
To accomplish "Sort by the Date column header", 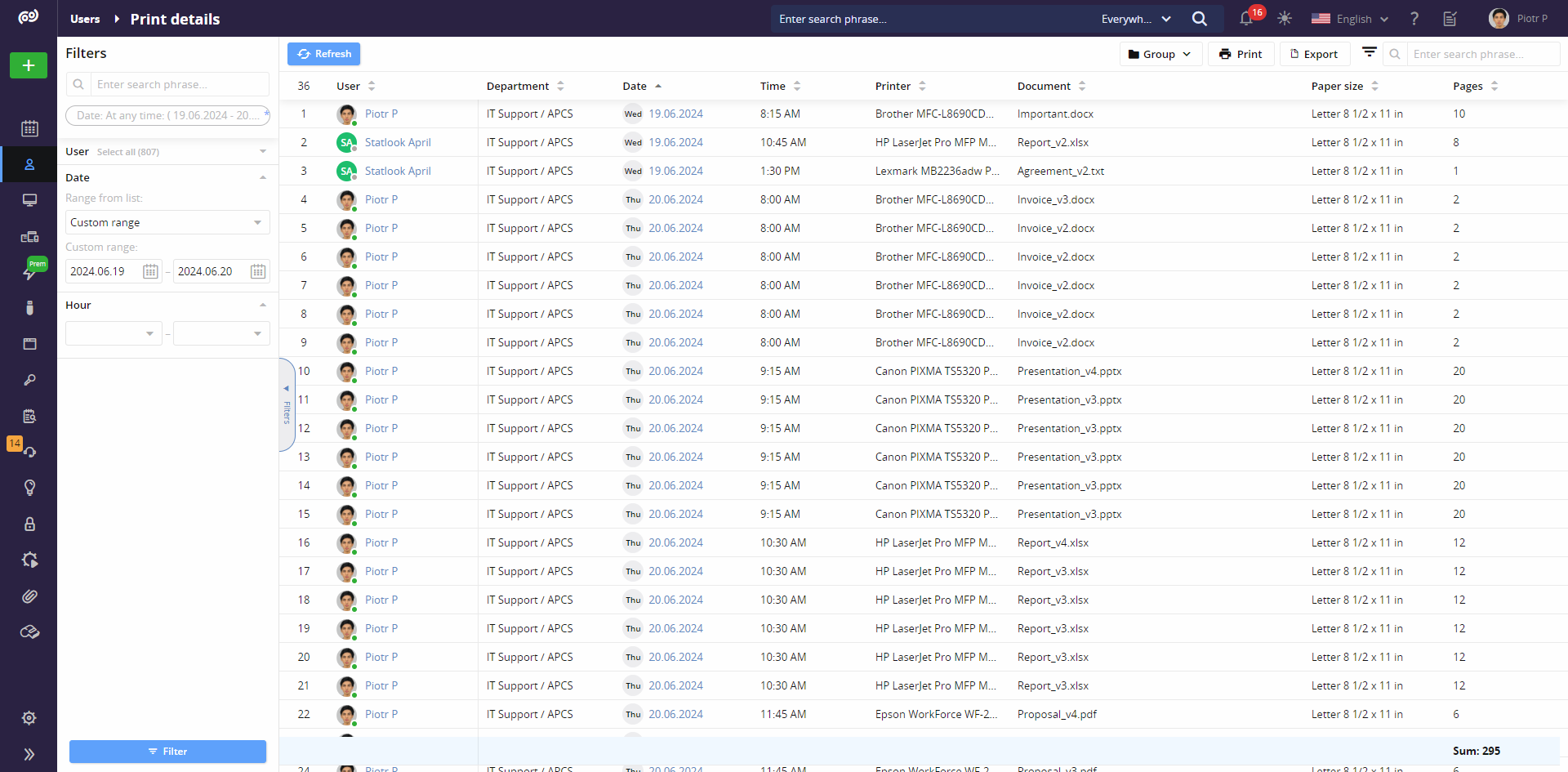I will [x=635, y=86].
